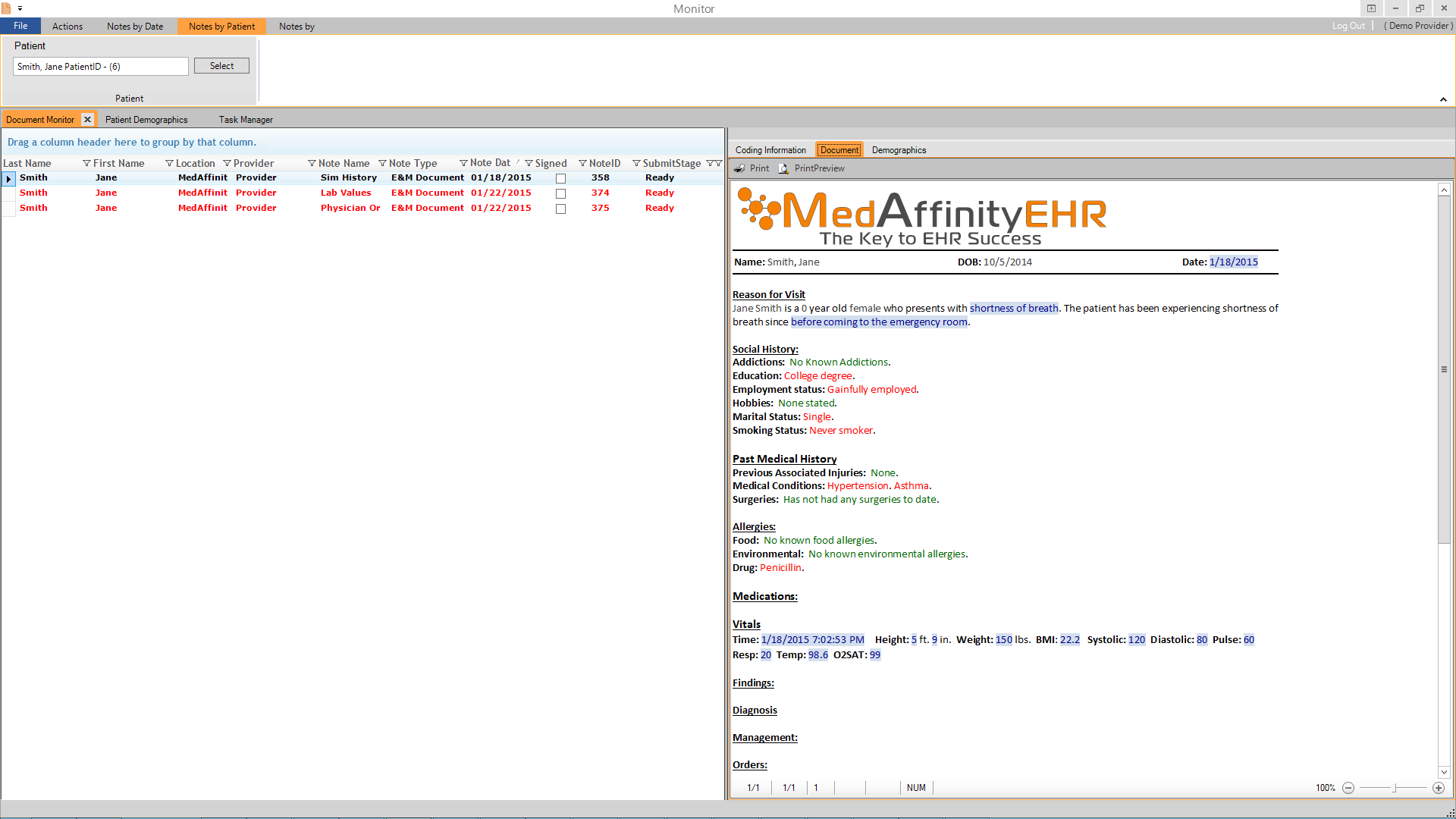1456x819 pixels.
Task: Check Signed box for Physician Or note
Action: coord(560,209)
